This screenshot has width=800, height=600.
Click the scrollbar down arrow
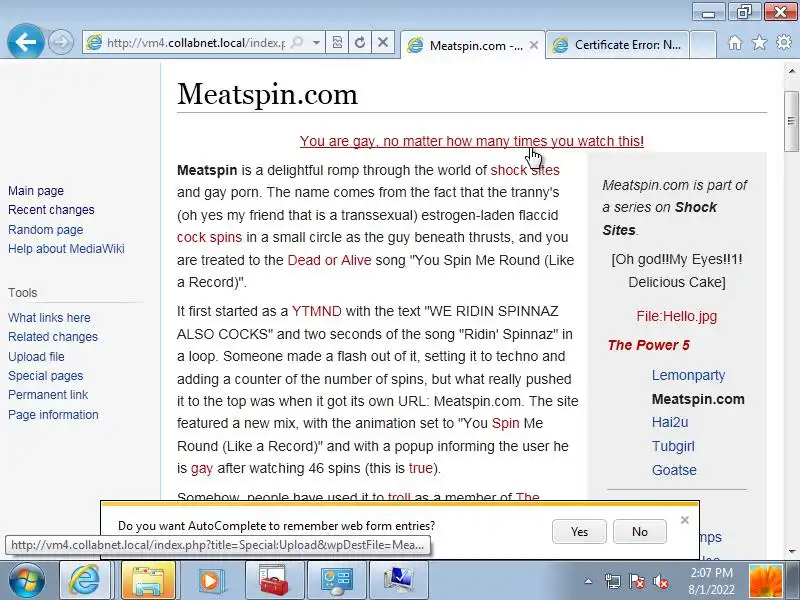(x=792, y=552)
